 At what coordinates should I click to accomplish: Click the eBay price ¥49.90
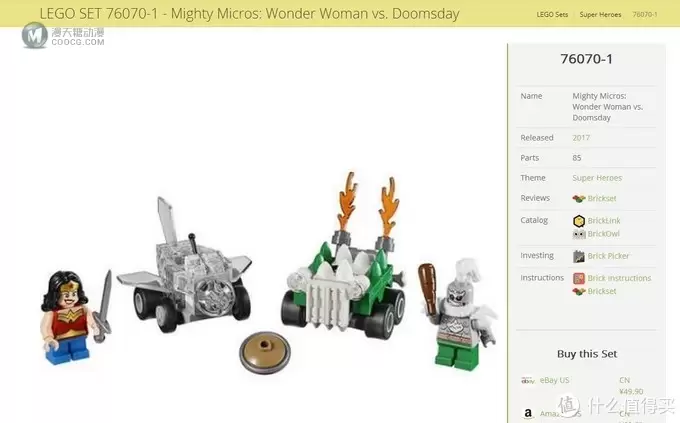tap(631, 391)
